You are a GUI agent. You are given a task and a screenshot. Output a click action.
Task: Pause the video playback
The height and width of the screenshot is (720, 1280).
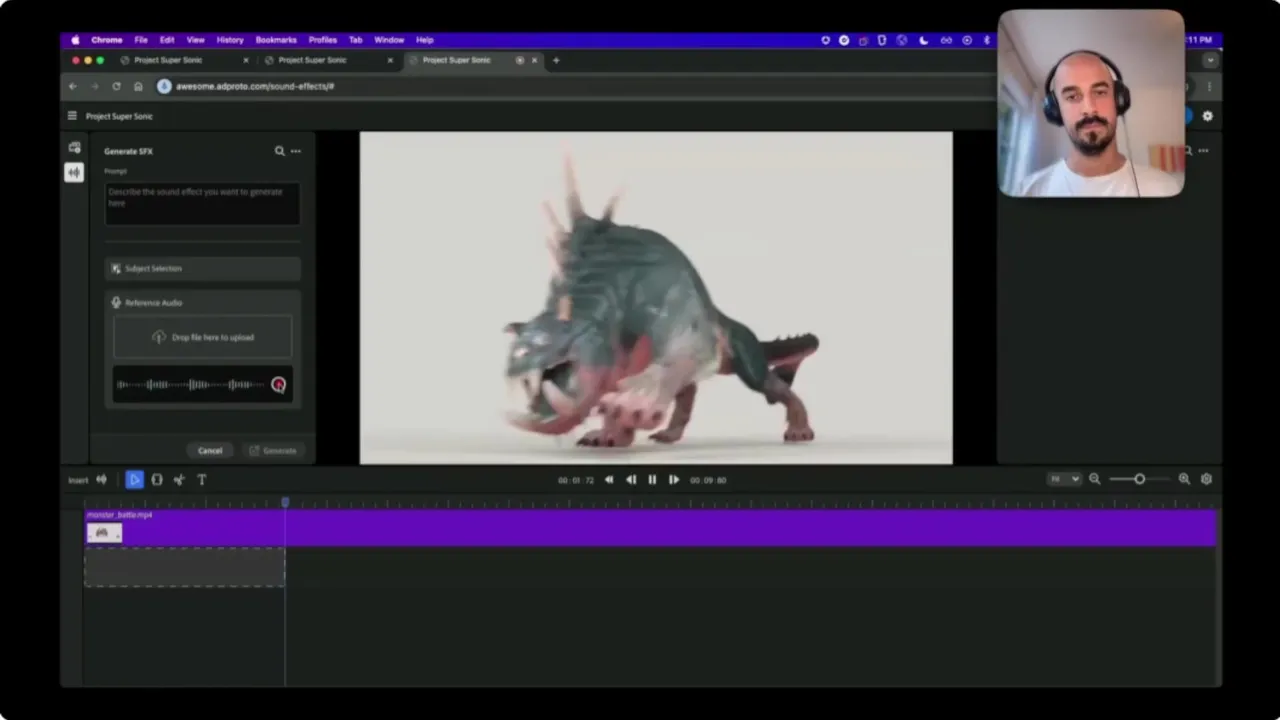(x=652, y=480)
